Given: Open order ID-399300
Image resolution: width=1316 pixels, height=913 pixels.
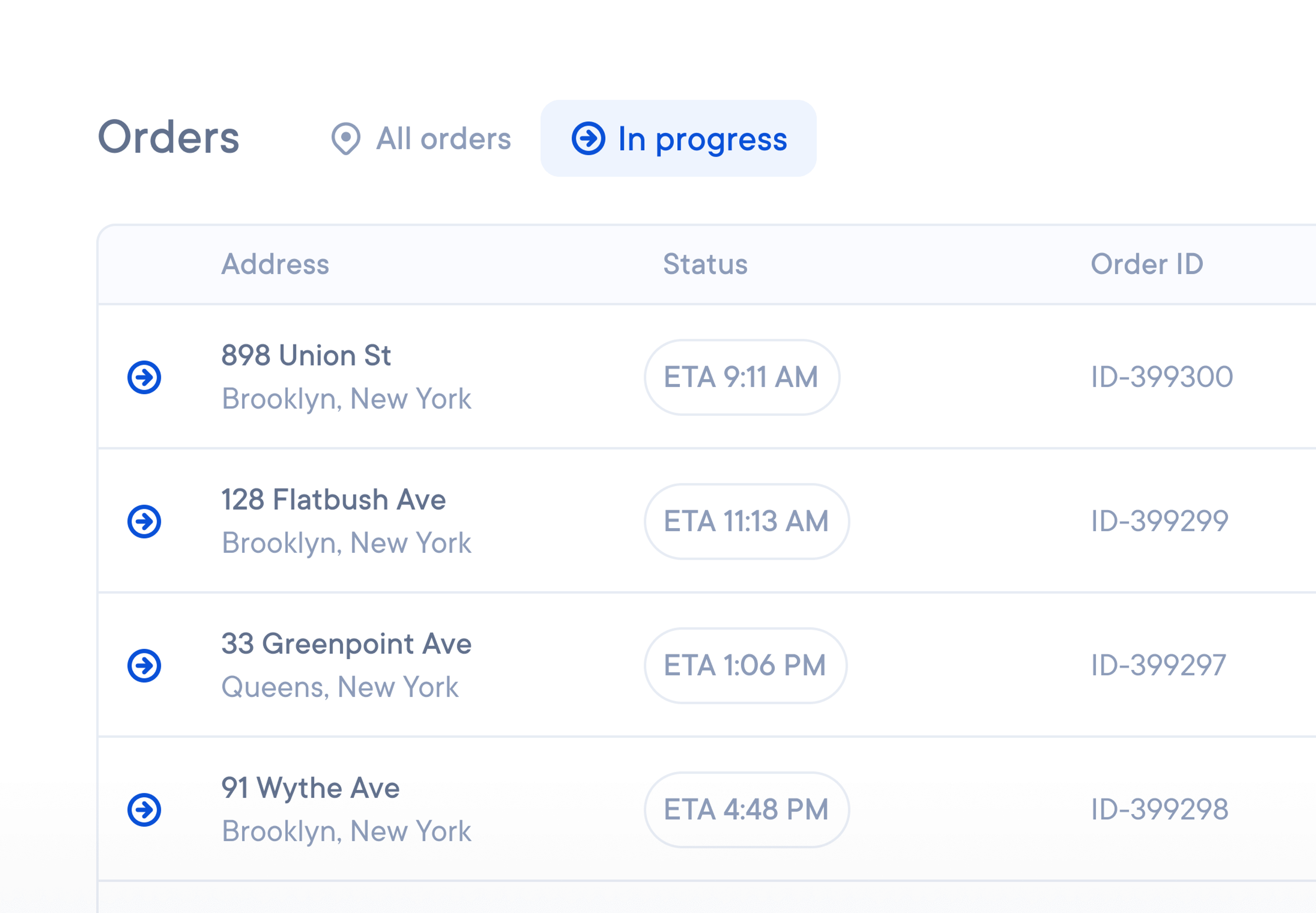Looking at the screenshot, I should [1161, 376].
